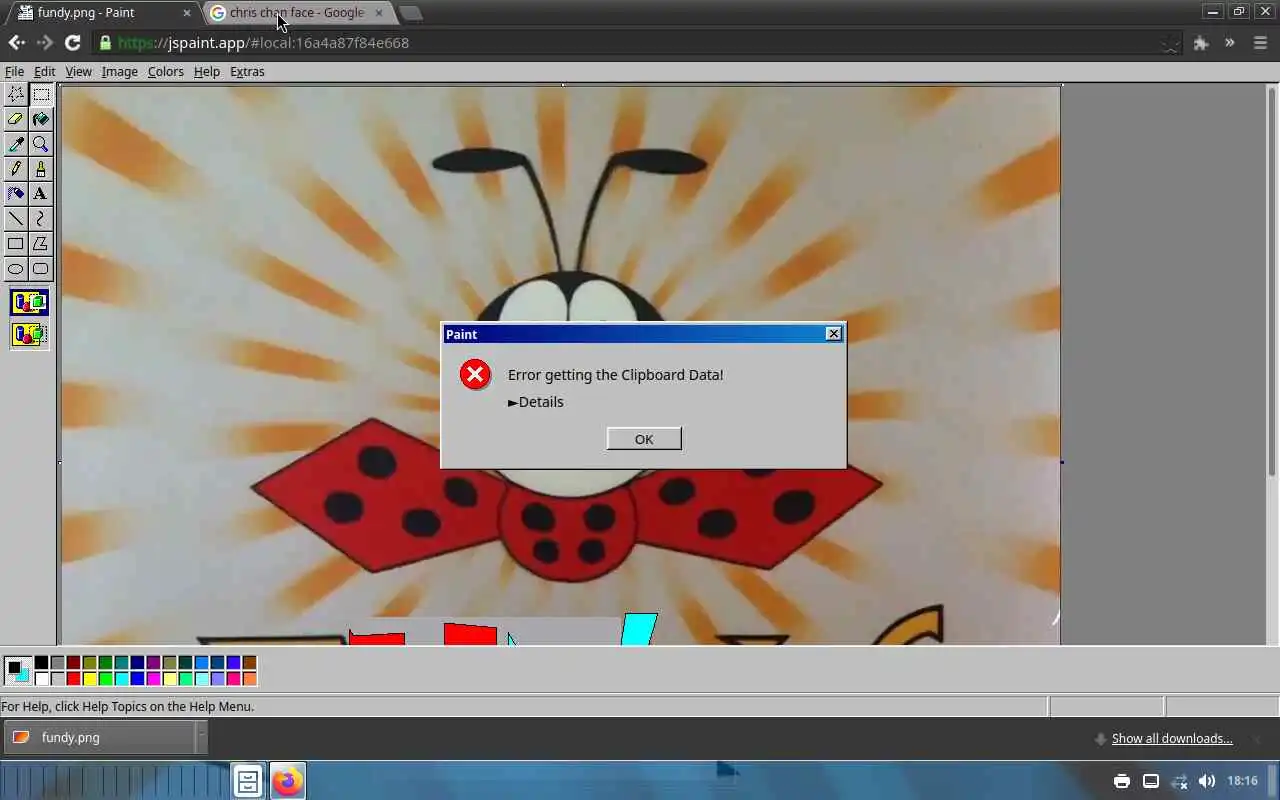1280x800 pixels.
Task: Click the 18:16 clock
Action: click(1242, 781)
